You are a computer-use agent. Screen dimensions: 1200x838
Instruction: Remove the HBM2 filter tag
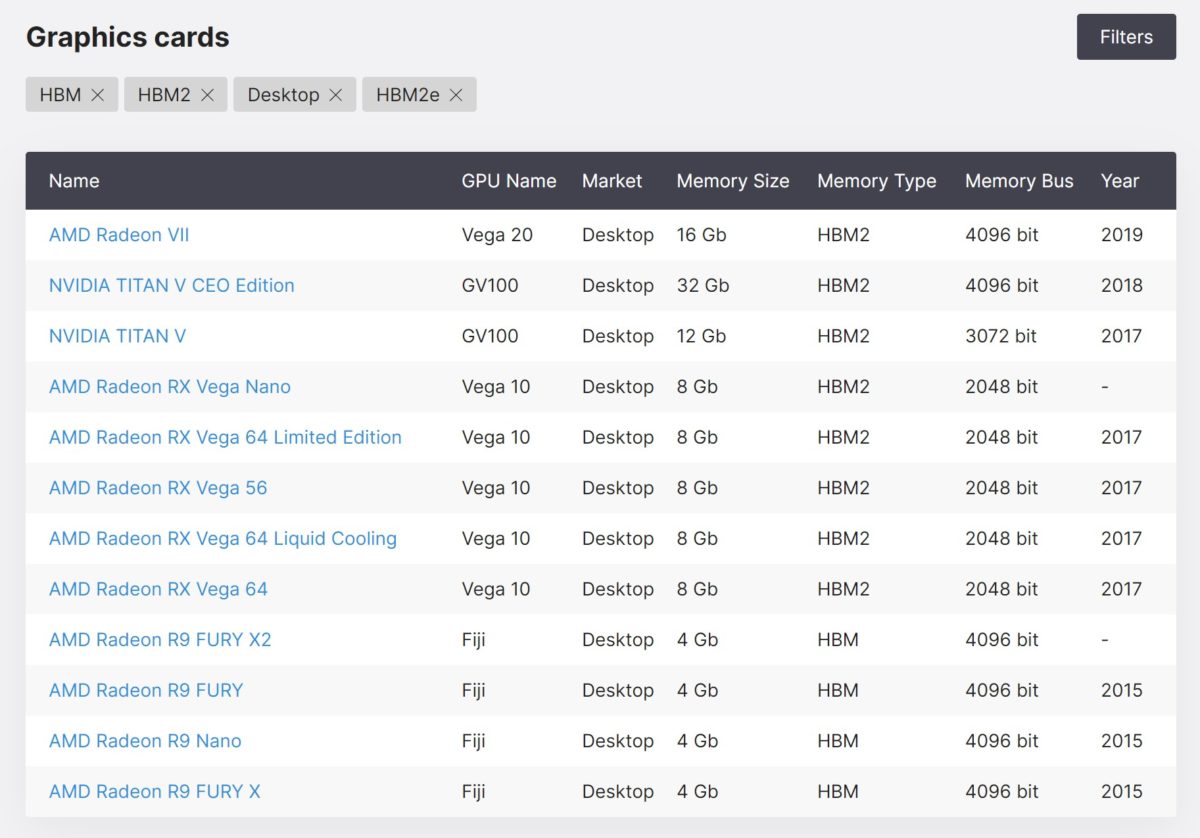(207, 95)
